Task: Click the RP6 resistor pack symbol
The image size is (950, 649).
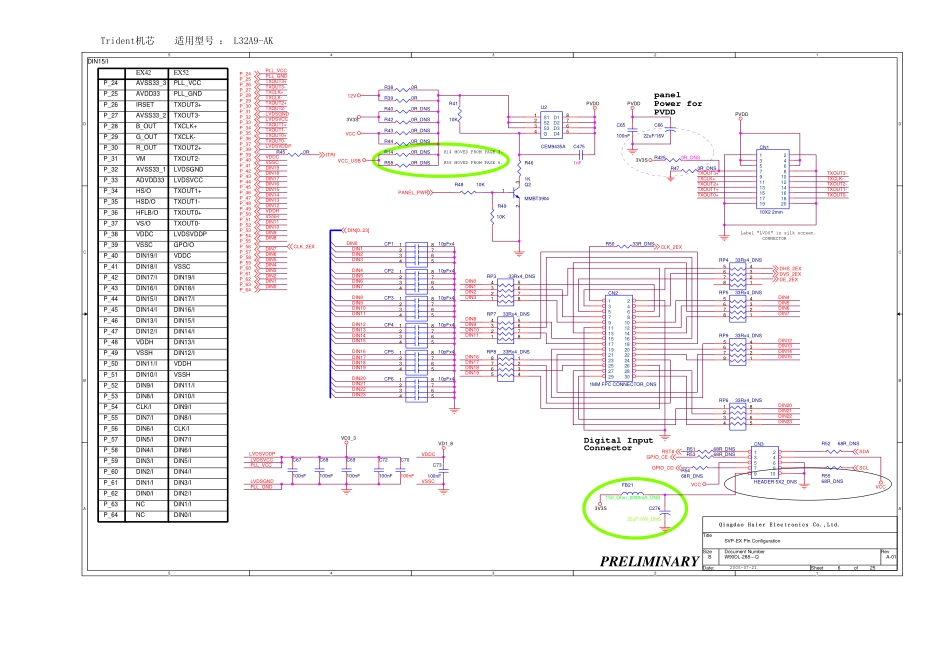Action: click(740, 414)
